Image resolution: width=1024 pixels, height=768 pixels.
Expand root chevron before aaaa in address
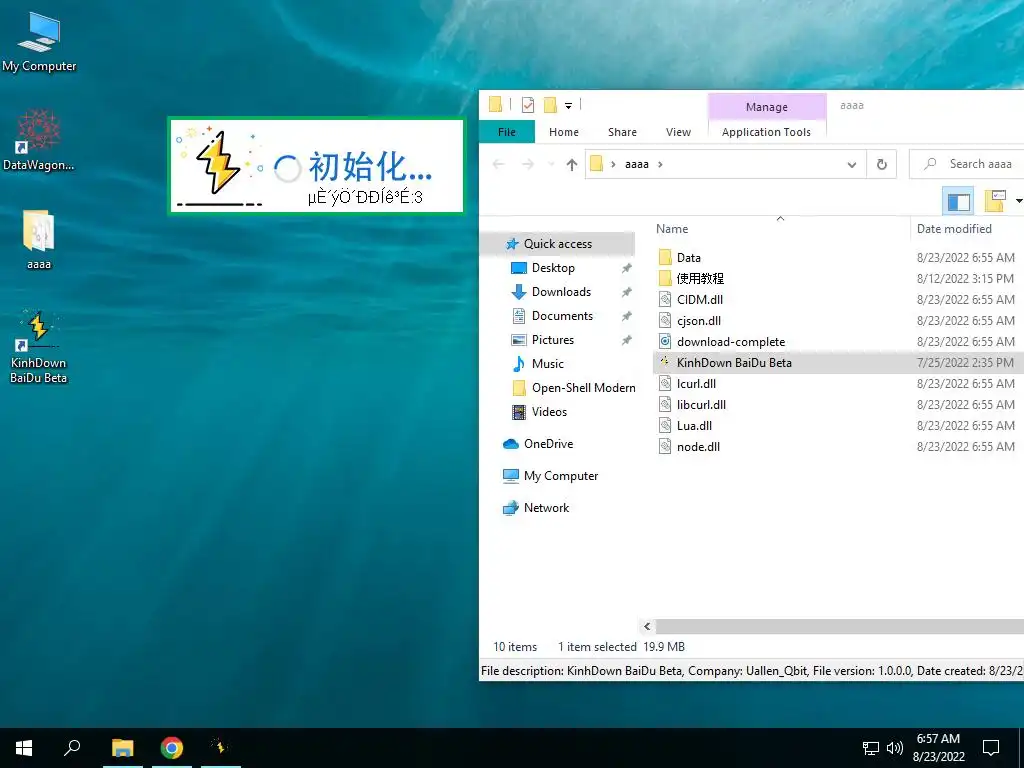613,165
